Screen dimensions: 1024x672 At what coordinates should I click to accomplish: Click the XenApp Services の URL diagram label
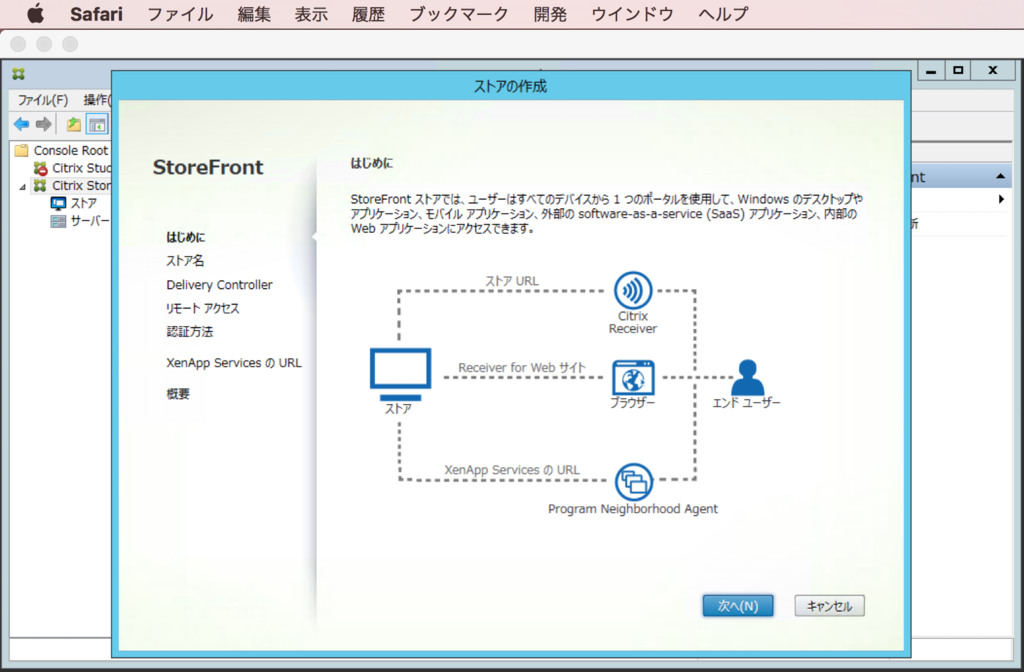pos(512,470)
